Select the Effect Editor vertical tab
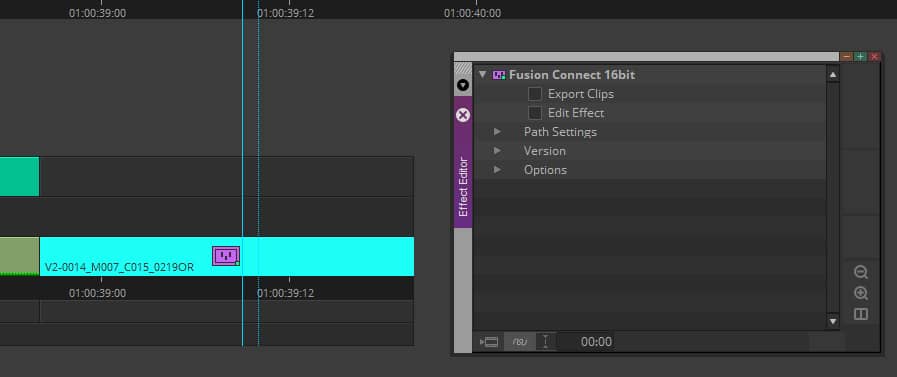 pos(463,186)
